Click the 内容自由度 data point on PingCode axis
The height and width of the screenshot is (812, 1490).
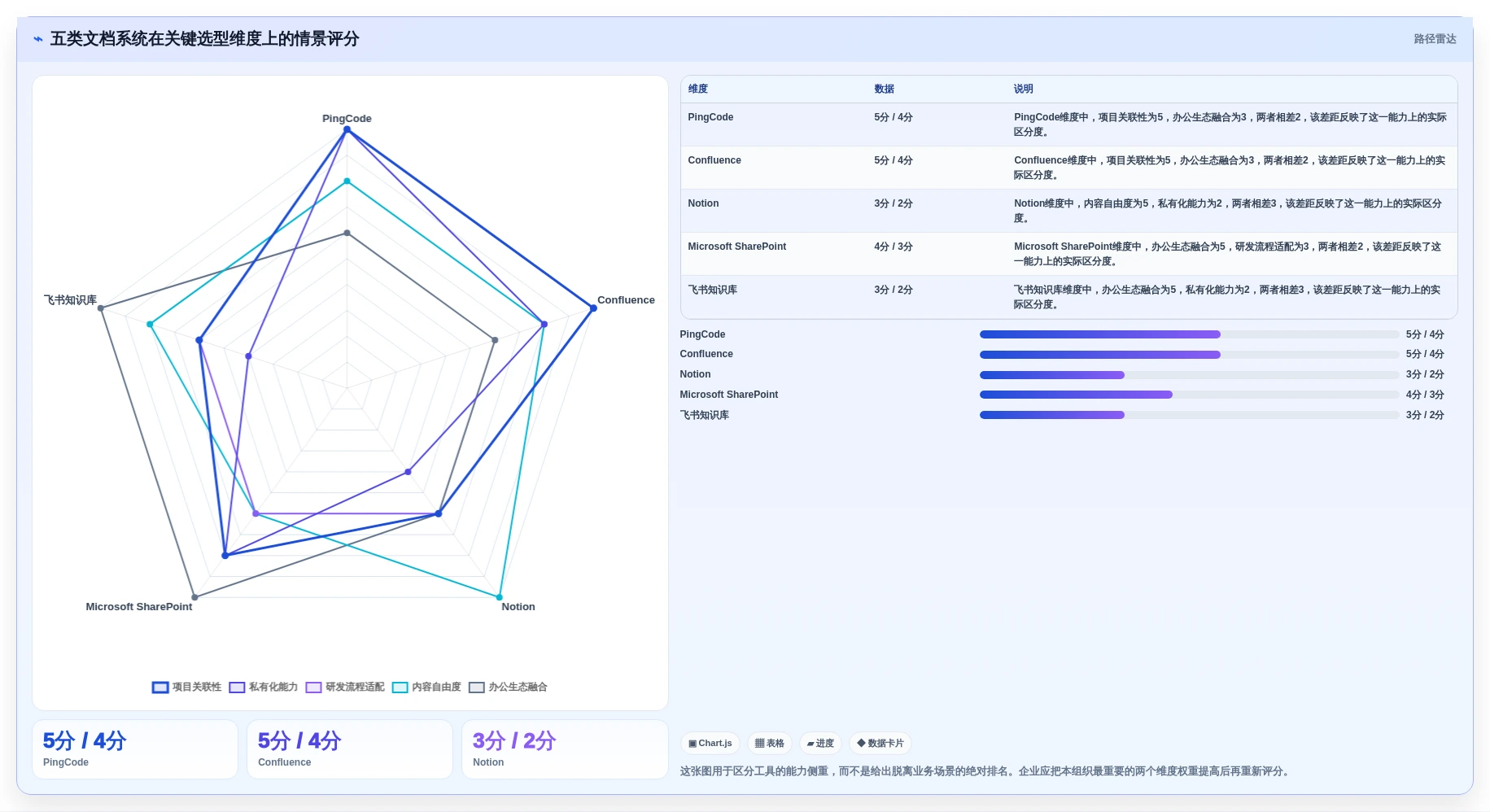347,181
